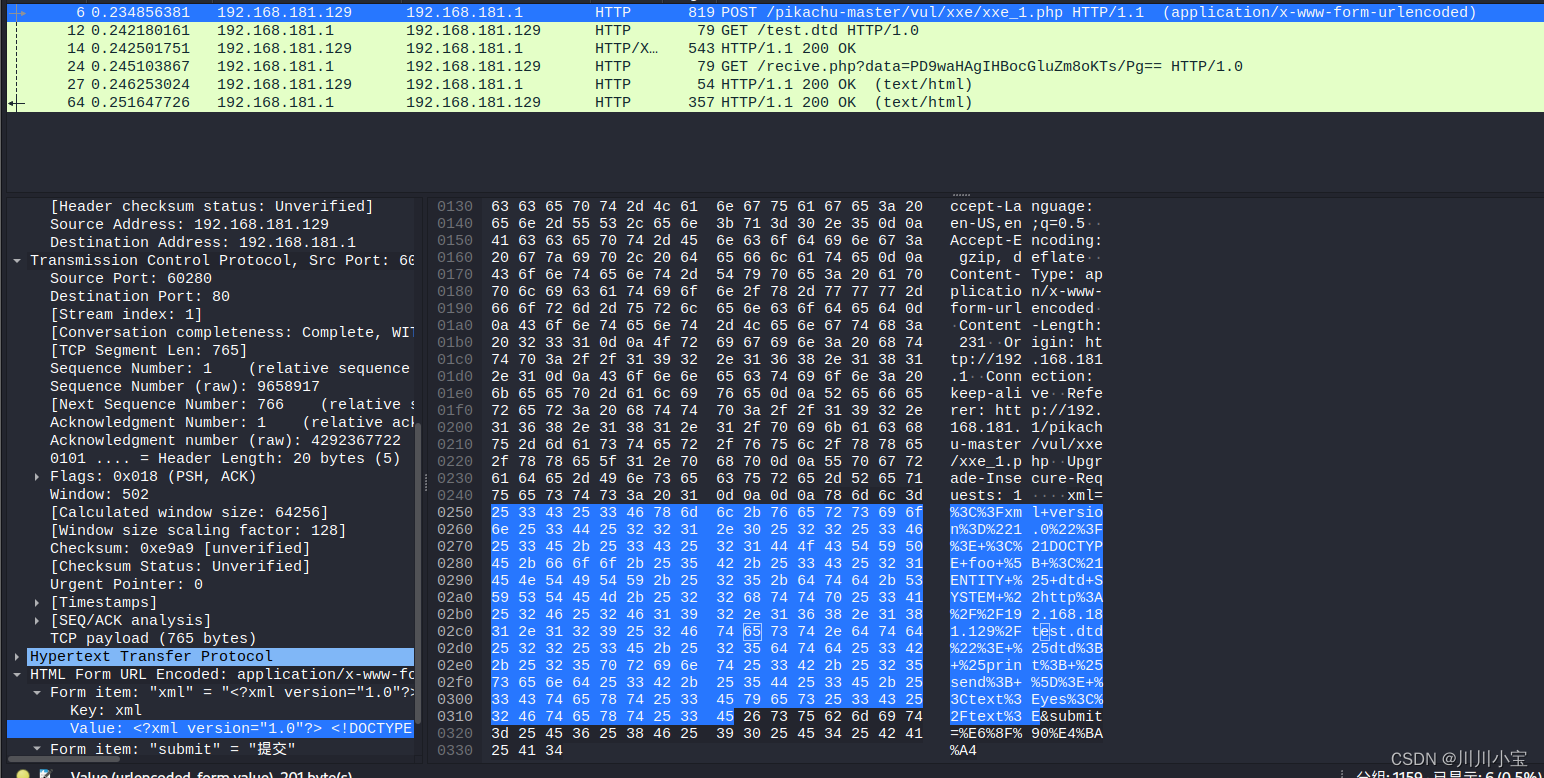
Task: Click hex offset 0330 last row
Action: pos(454,750)
